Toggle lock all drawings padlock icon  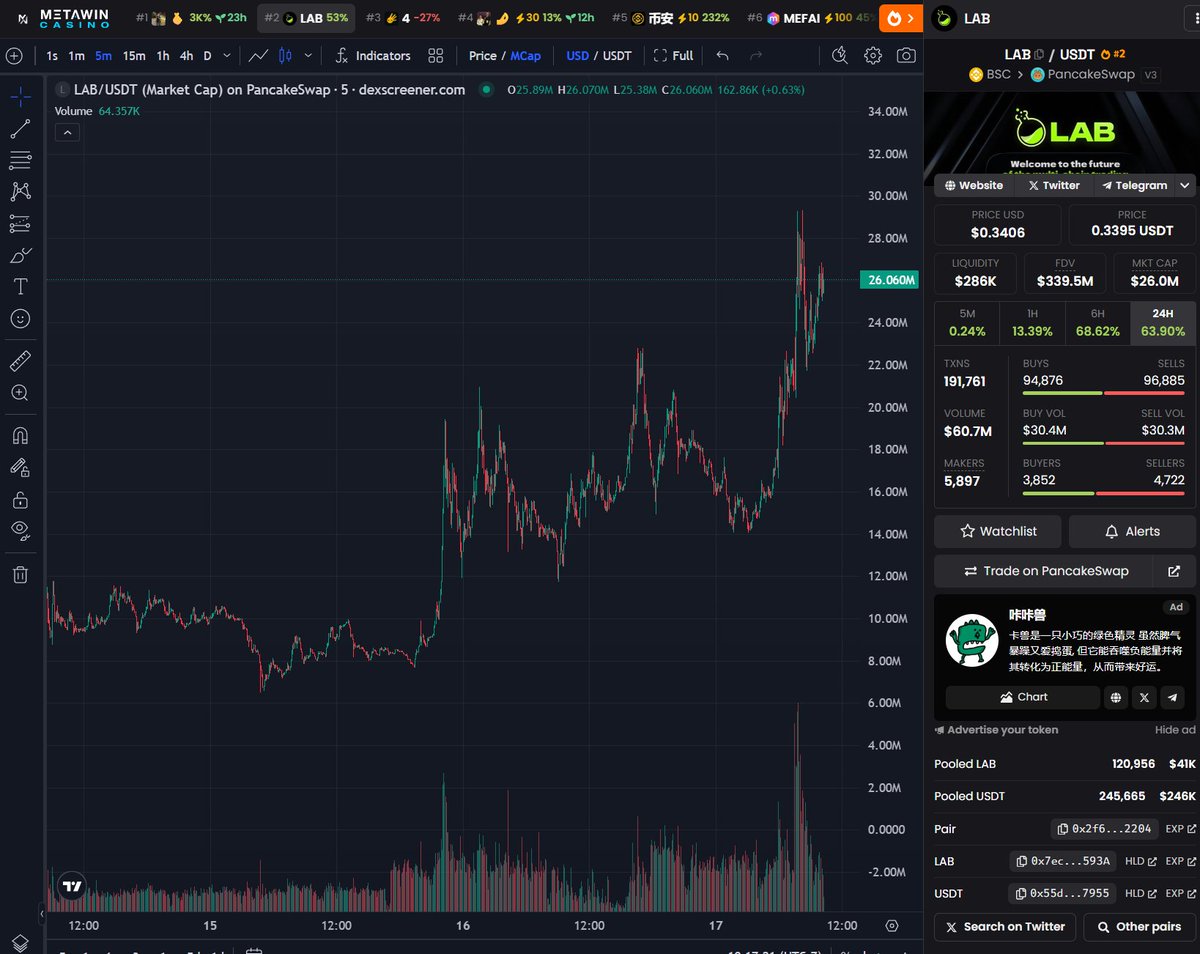[20, 499]
